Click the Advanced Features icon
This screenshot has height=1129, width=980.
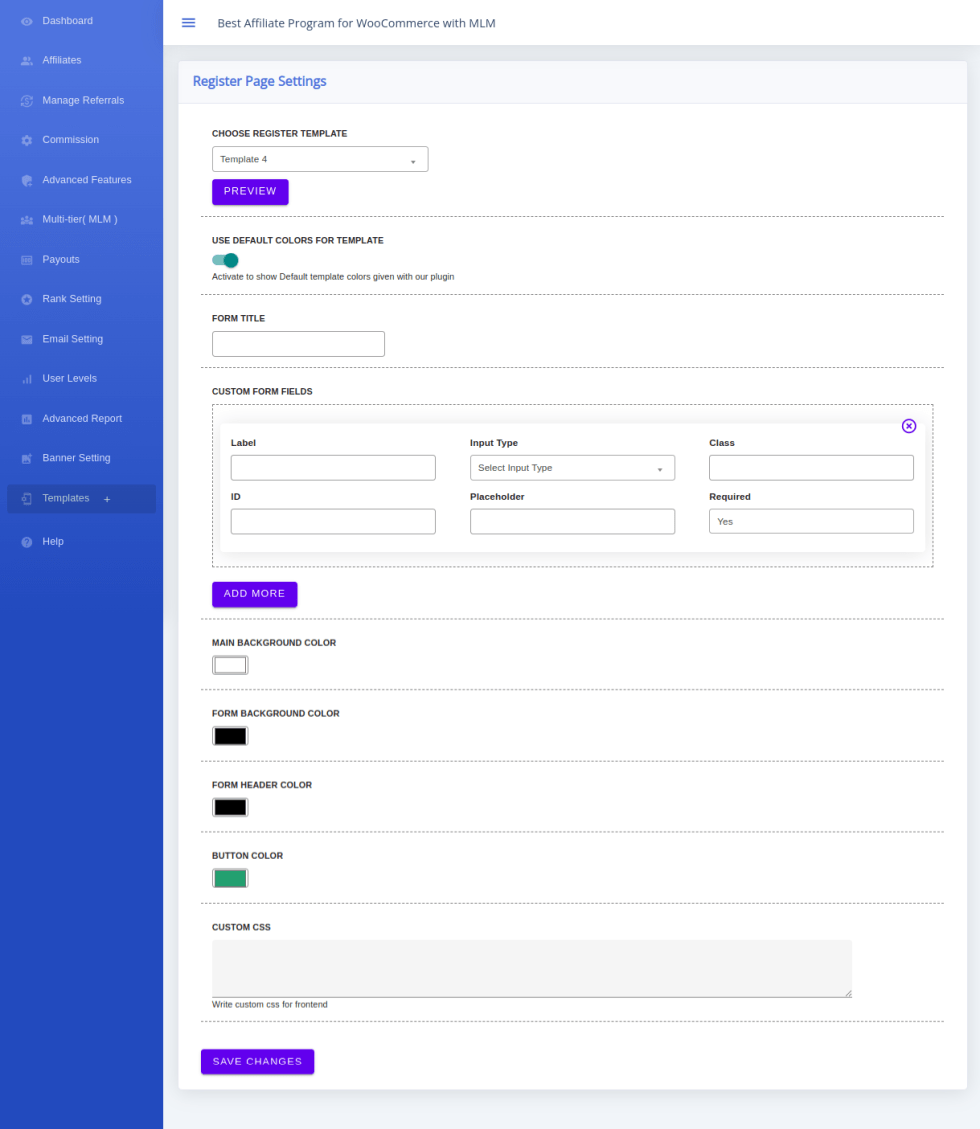pos(27,181)
